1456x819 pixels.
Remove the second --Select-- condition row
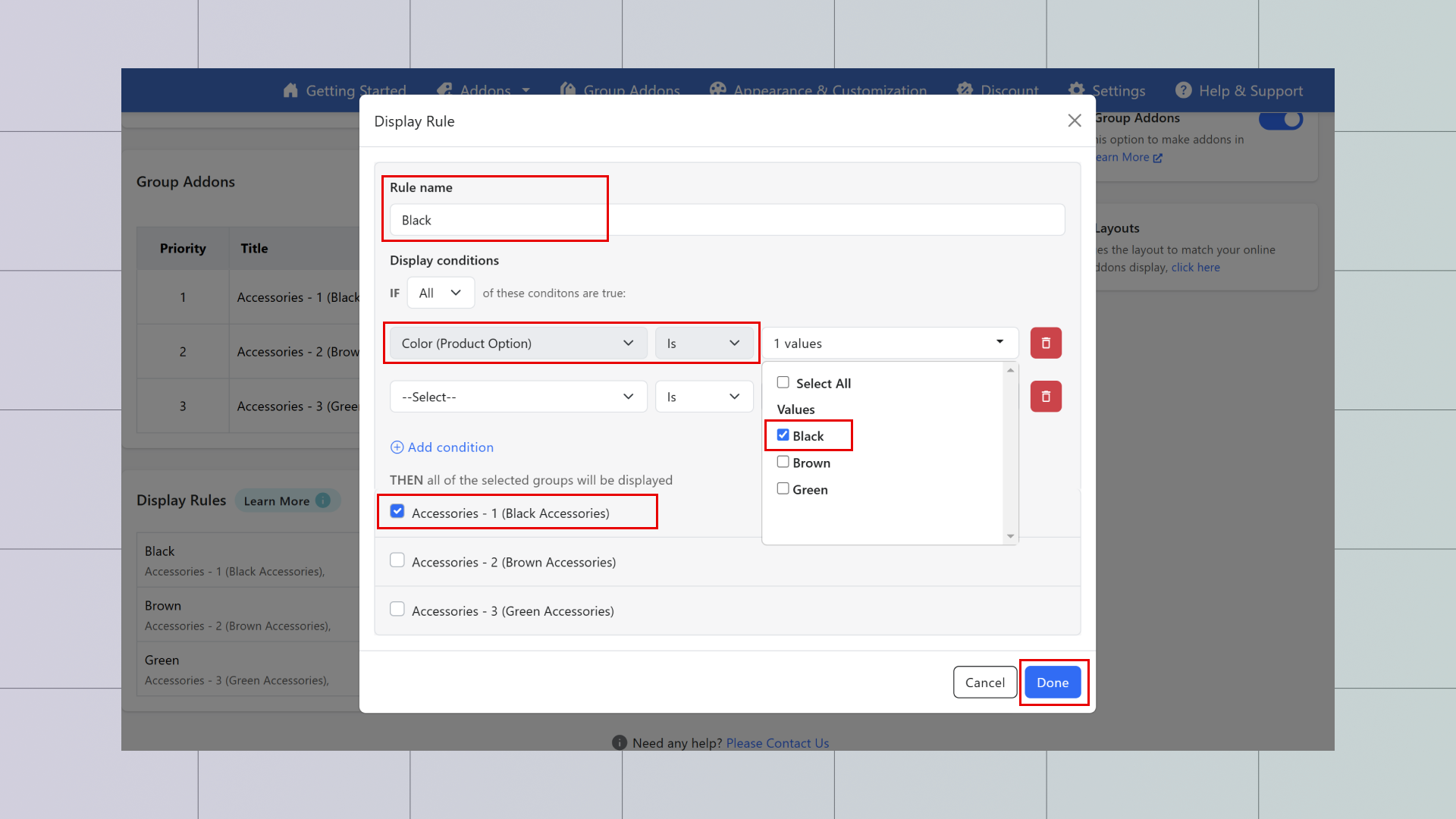coord(1046,397)
